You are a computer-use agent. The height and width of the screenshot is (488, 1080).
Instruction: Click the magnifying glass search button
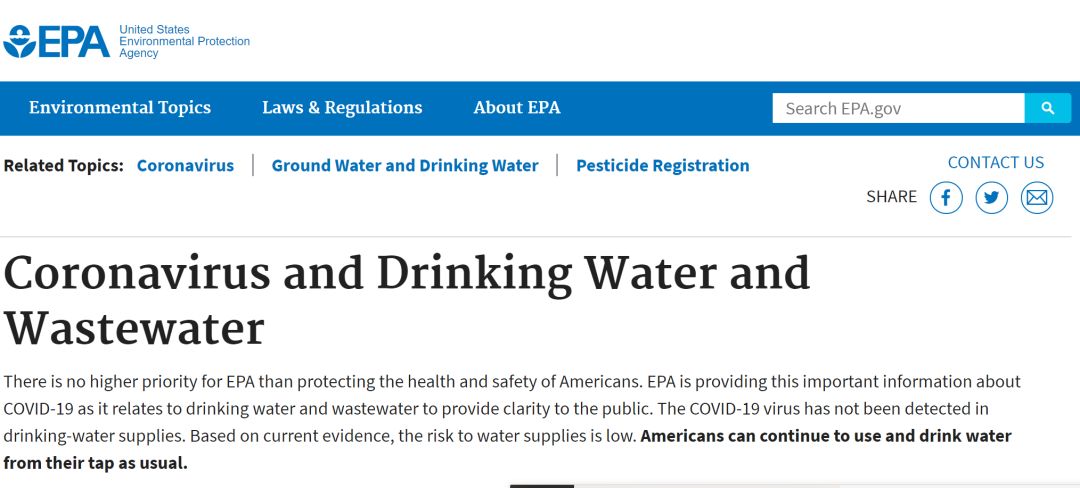1048,108
